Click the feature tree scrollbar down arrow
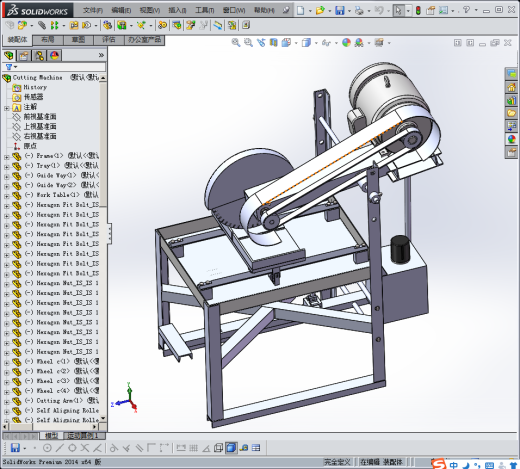 tap(103, 418)
